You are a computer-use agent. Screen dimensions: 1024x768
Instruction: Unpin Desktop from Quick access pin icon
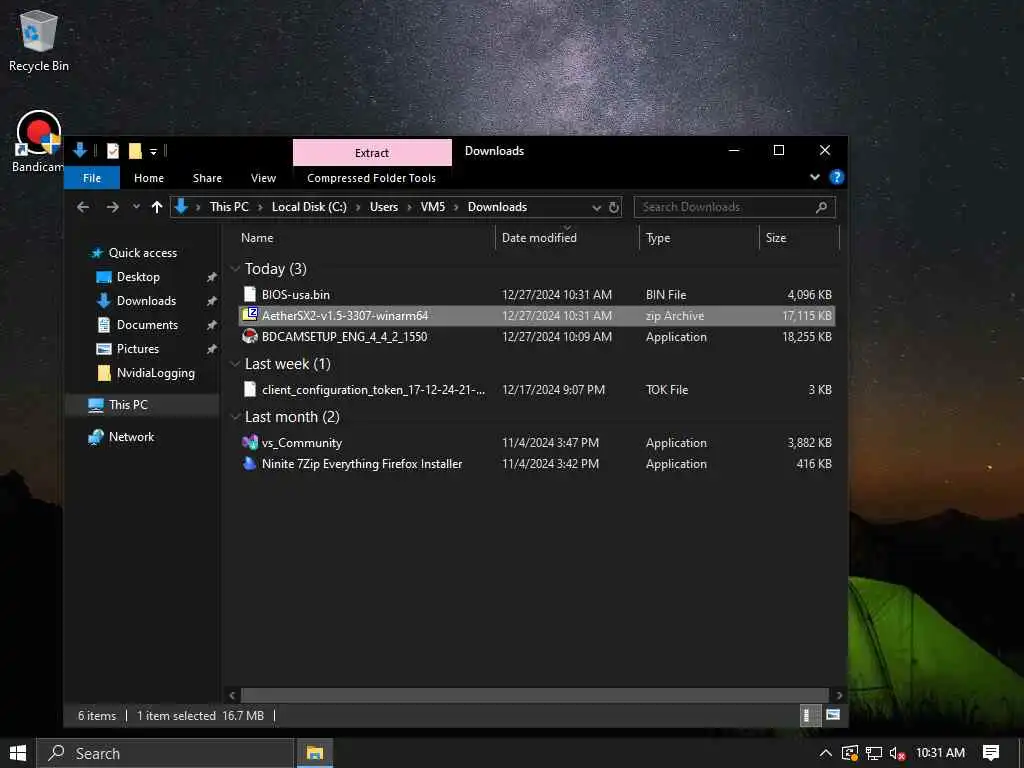212,278
